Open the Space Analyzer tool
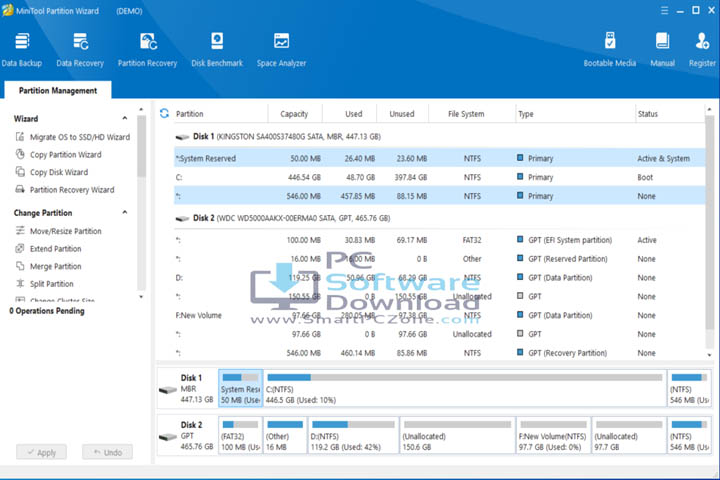The height and width of the screenshot is (480, 720). (281, 50)
